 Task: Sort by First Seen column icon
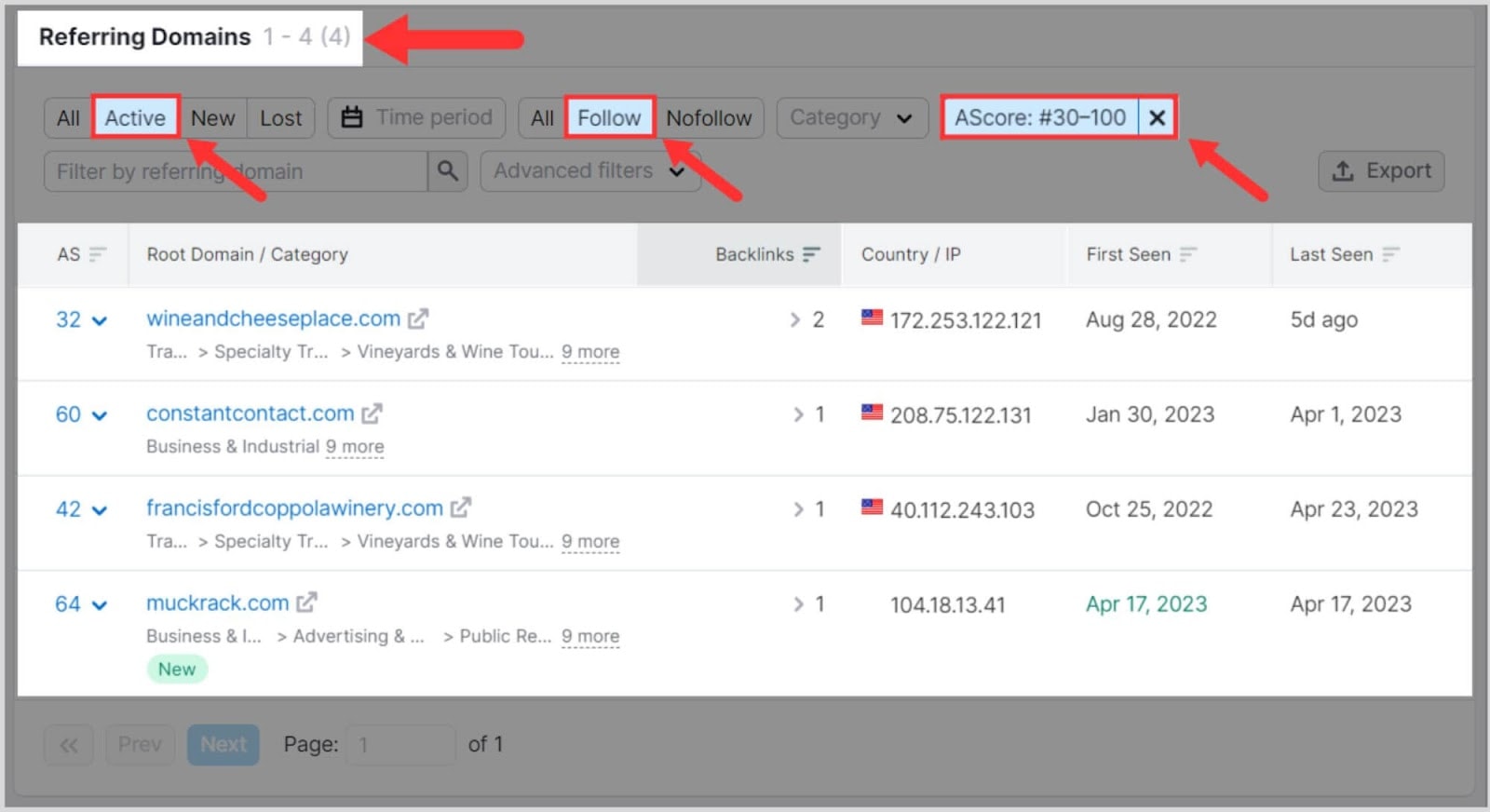click(1188, 254)
